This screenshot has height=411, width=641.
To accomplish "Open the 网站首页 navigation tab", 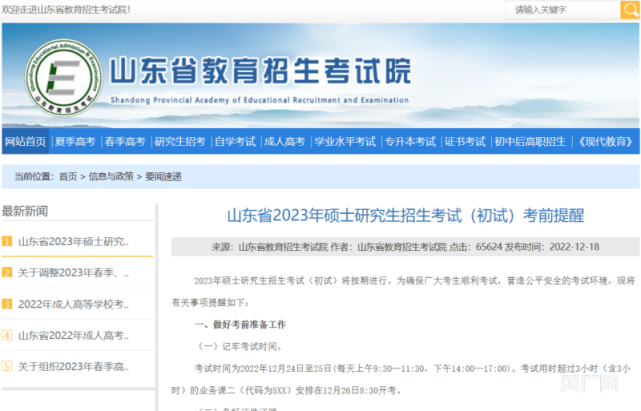I will [25, 141].
